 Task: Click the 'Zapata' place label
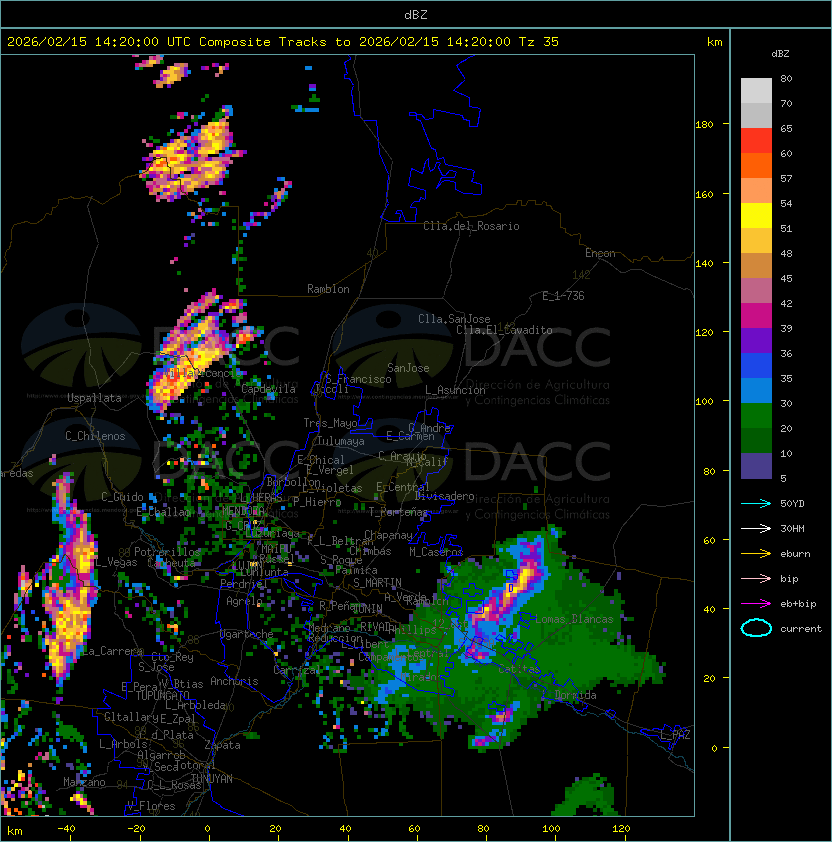click(x=222, y=745)
